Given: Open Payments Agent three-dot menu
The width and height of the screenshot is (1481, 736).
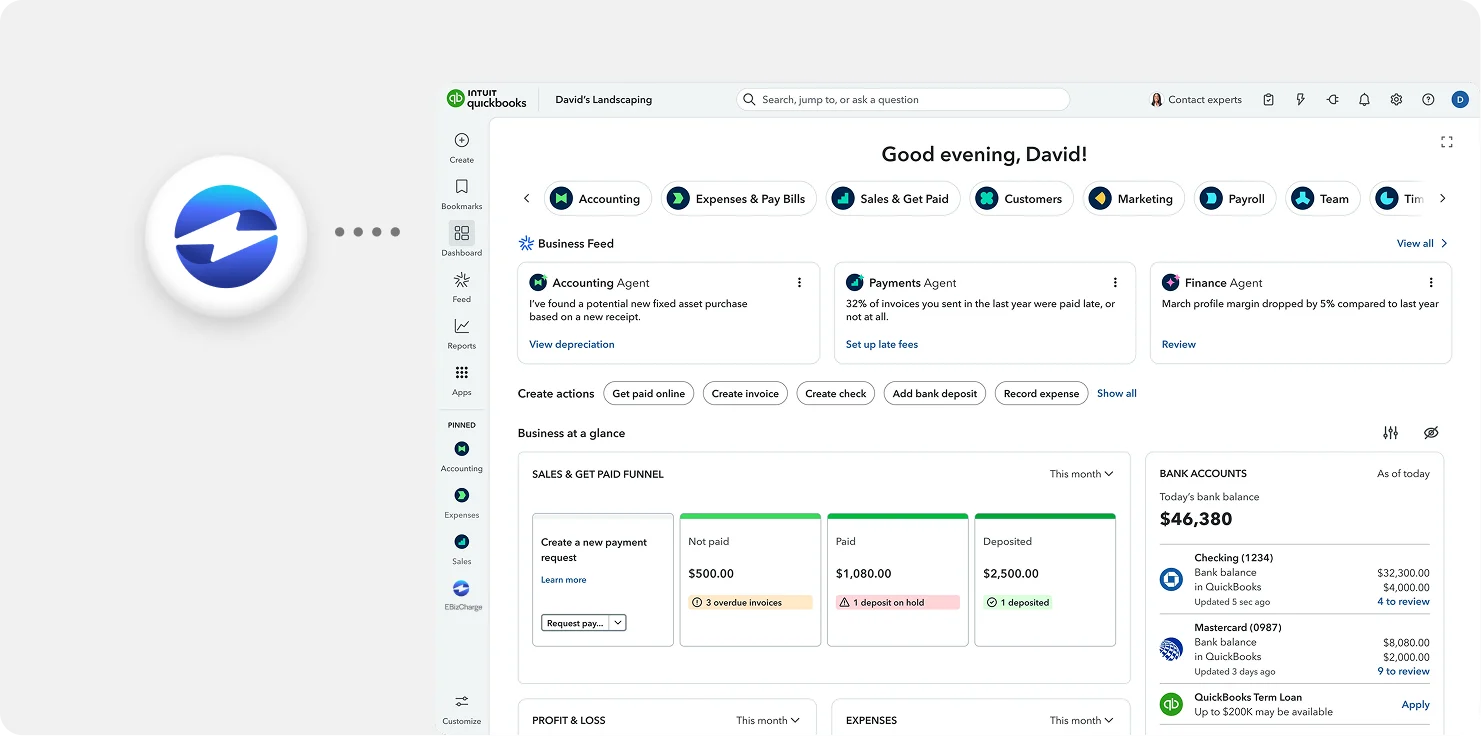Looking at the screenshot, I should (1115, 283).
